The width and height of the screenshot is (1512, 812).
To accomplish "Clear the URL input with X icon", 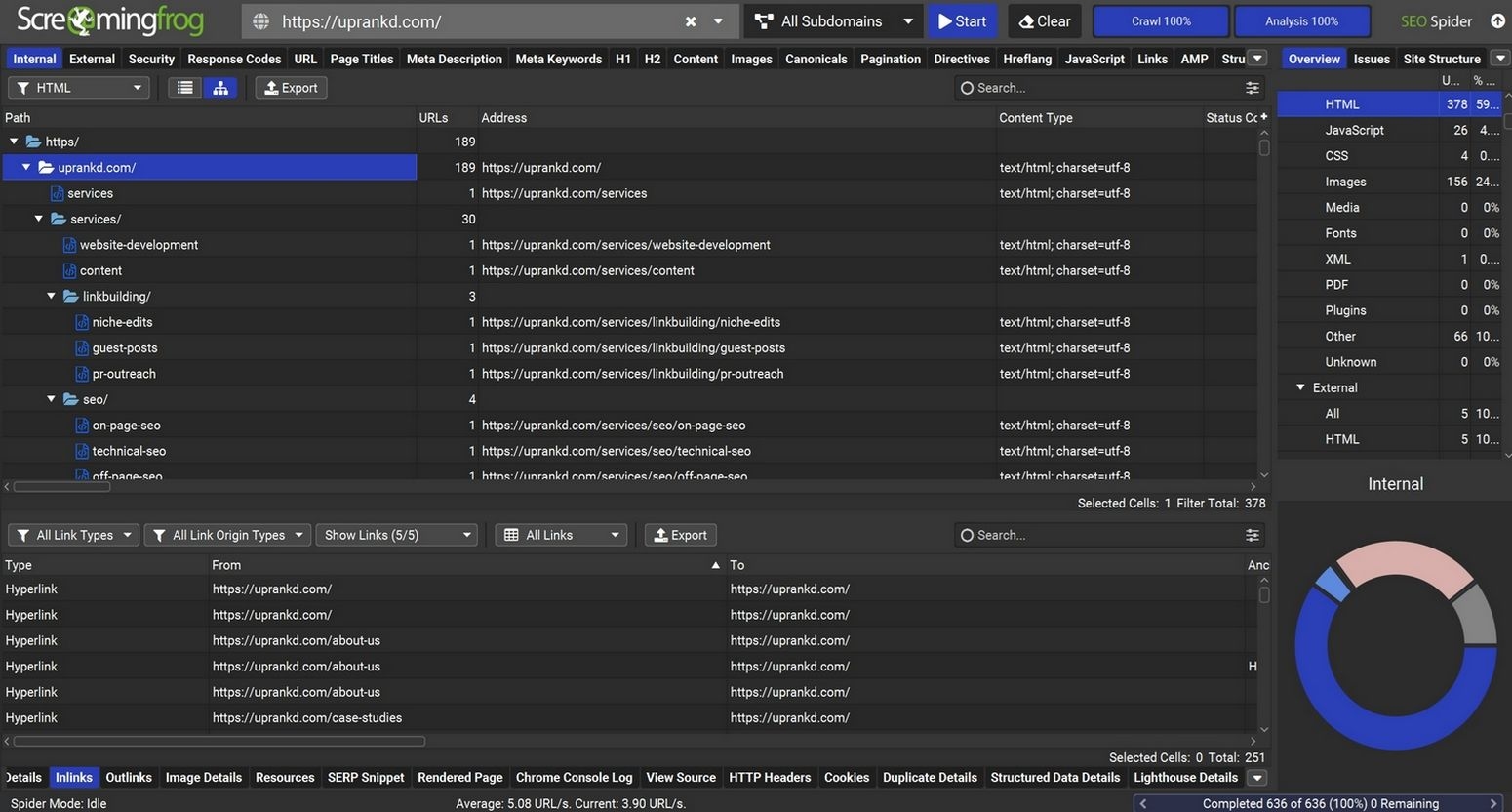I will click(691, 21).
